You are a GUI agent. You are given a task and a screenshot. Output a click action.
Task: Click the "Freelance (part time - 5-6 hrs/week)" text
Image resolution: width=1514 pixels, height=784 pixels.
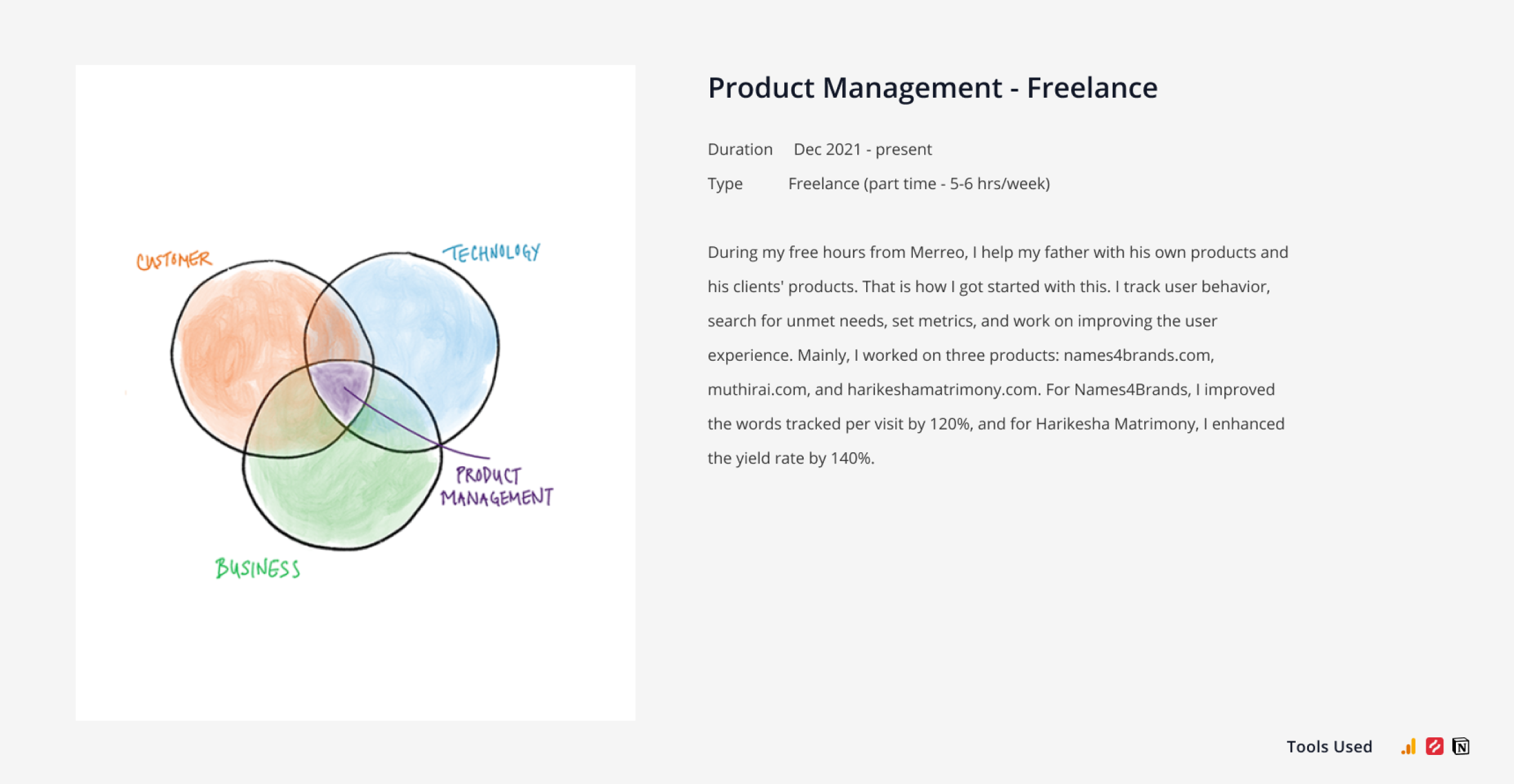pos(918,184)
